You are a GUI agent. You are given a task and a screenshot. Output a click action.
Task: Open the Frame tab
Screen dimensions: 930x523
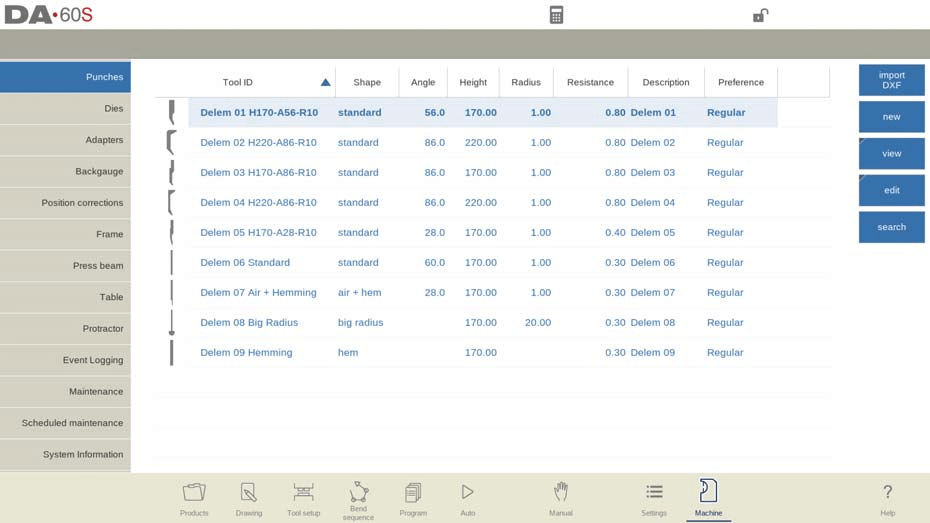pos(65,234)
